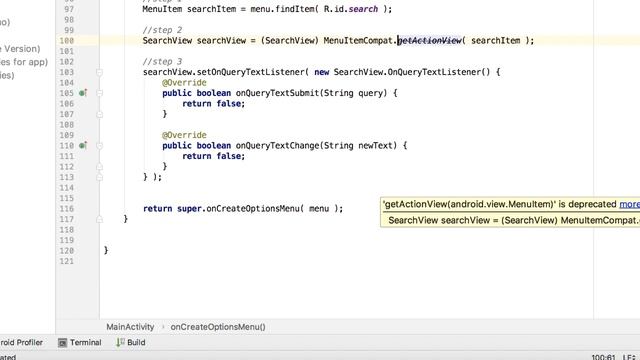Click the LF line separator indicator

click(629, 357)
